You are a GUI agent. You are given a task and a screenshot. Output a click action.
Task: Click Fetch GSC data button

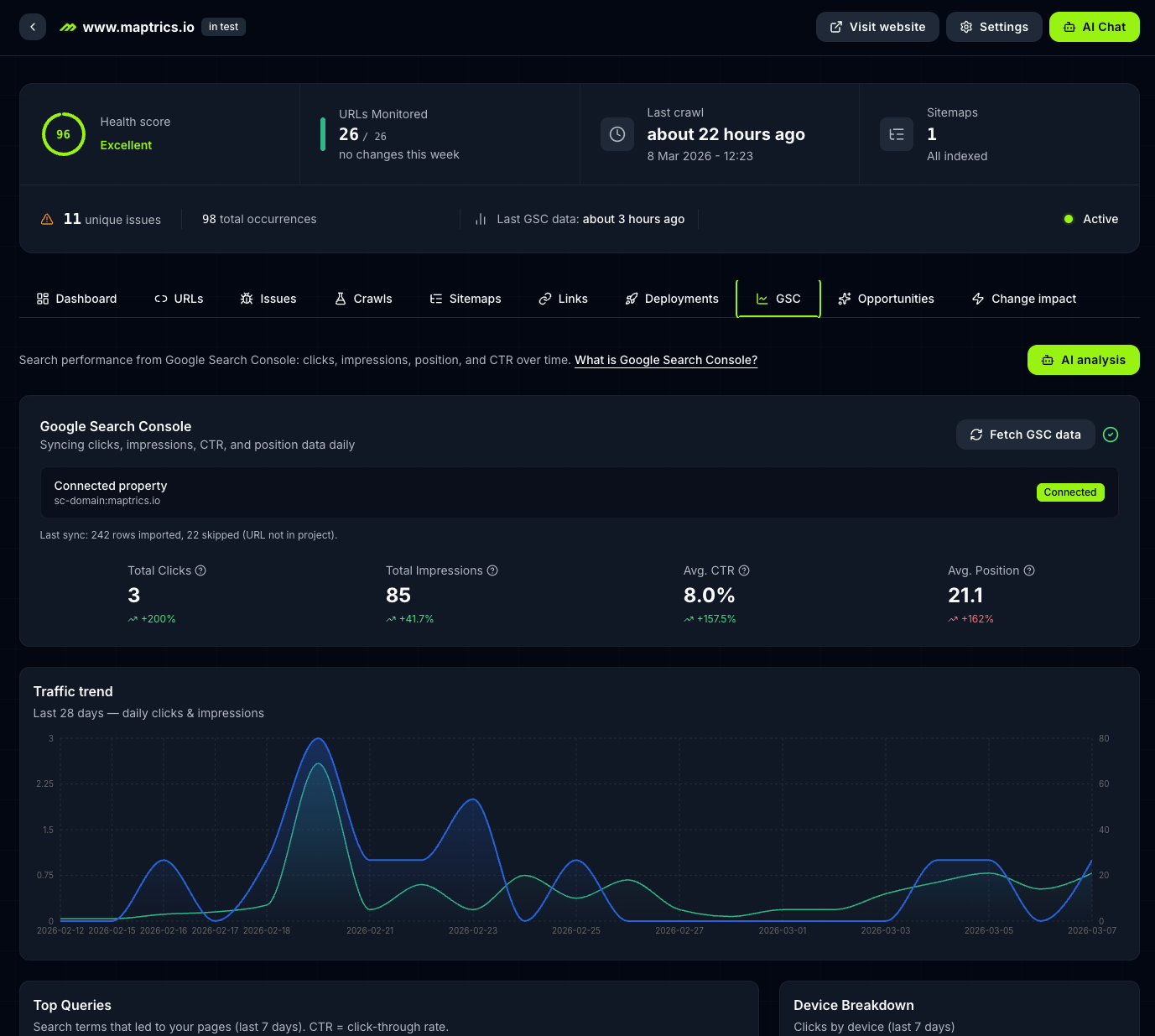coord(1026,435)
